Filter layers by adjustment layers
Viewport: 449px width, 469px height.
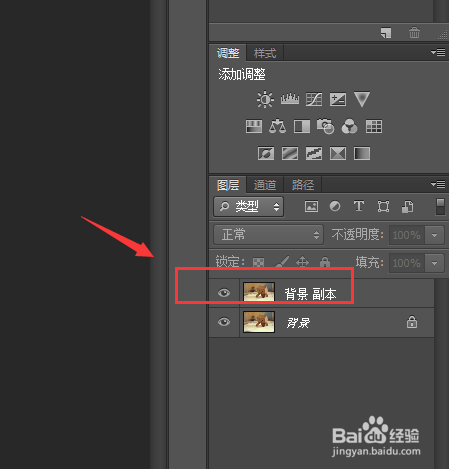[335, 206]
